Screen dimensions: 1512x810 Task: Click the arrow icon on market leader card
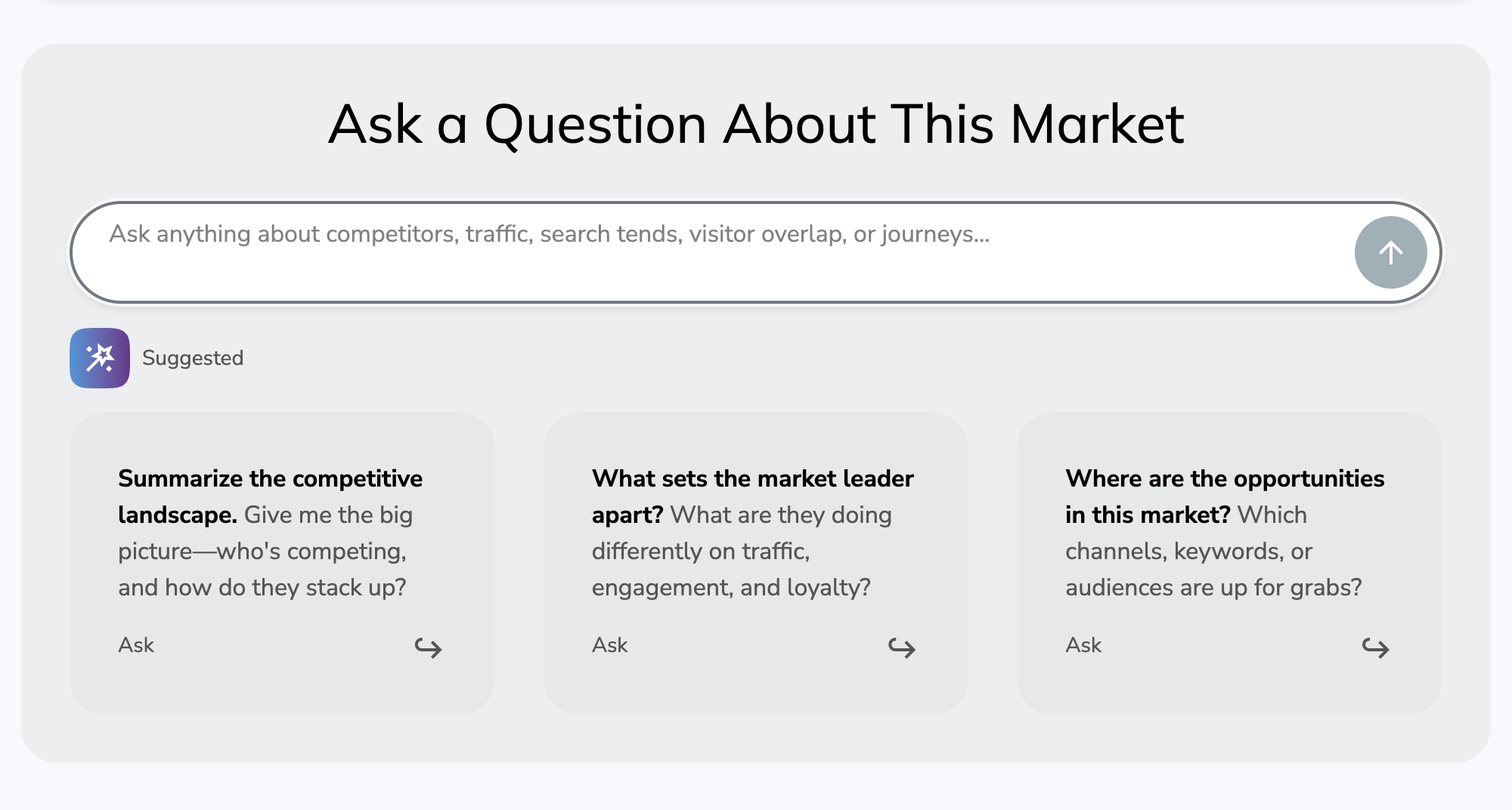(901, 648)
